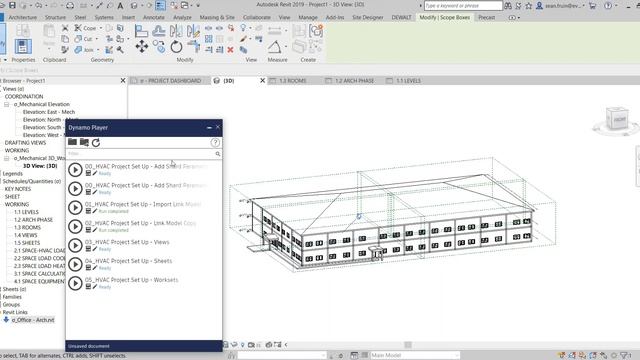
Task: Run the 01_HVAC Import Link Model script
Action: 75,207
